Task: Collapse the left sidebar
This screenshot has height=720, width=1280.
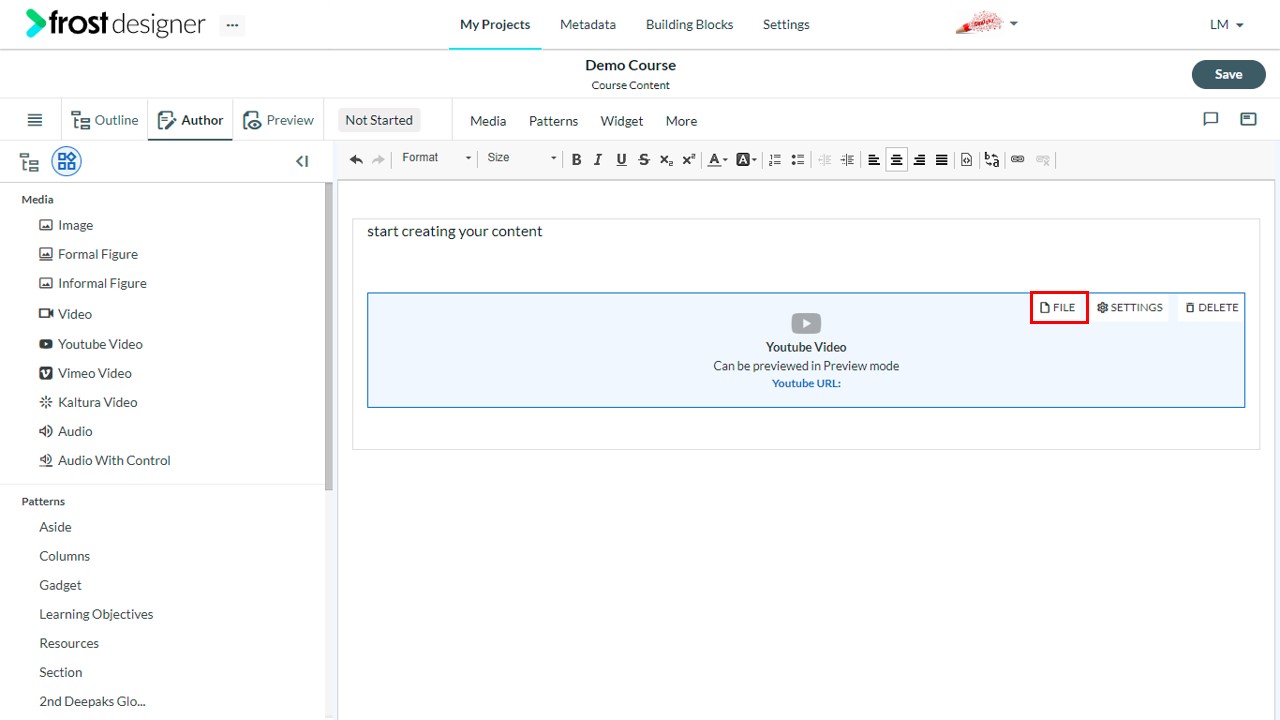Action: coord(302,161)
